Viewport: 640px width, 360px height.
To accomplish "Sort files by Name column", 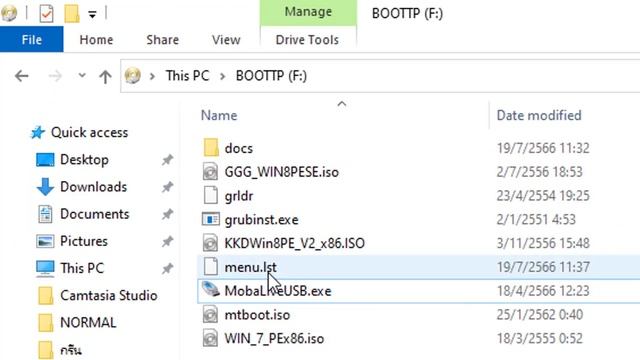I will (x=219, y=116).
